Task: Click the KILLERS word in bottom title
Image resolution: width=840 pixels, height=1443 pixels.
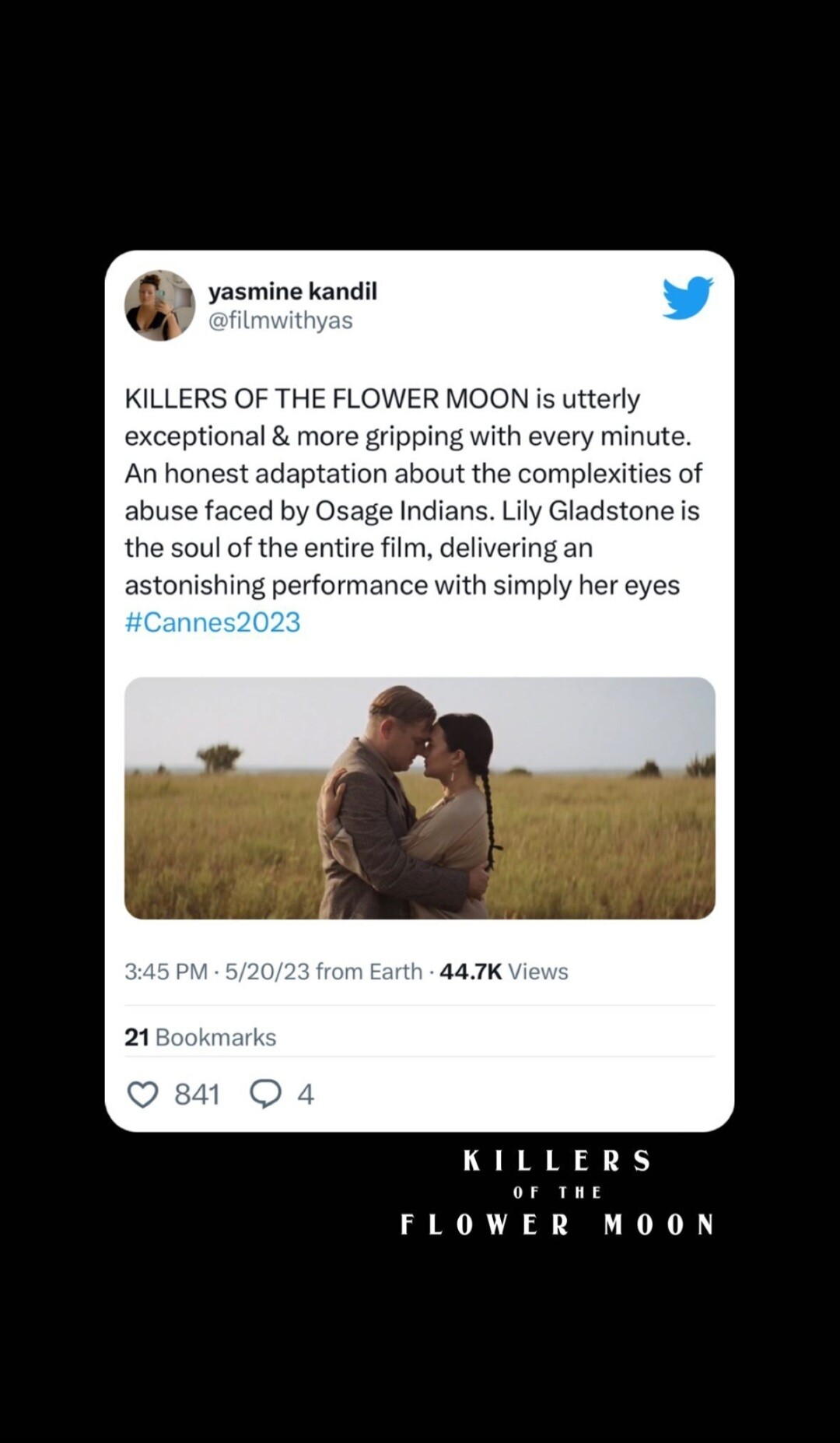Action: pos(557,1161)
